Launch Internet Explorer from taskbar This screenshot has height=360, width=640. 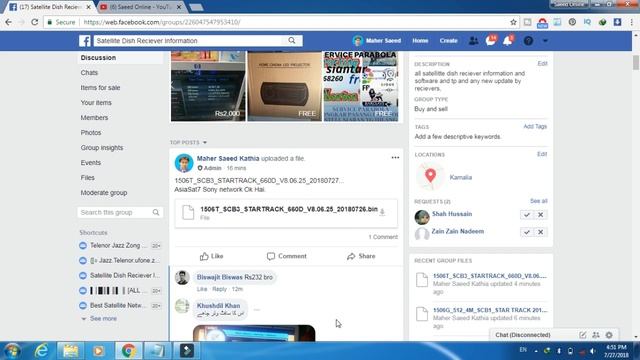[x=41, y=351]
